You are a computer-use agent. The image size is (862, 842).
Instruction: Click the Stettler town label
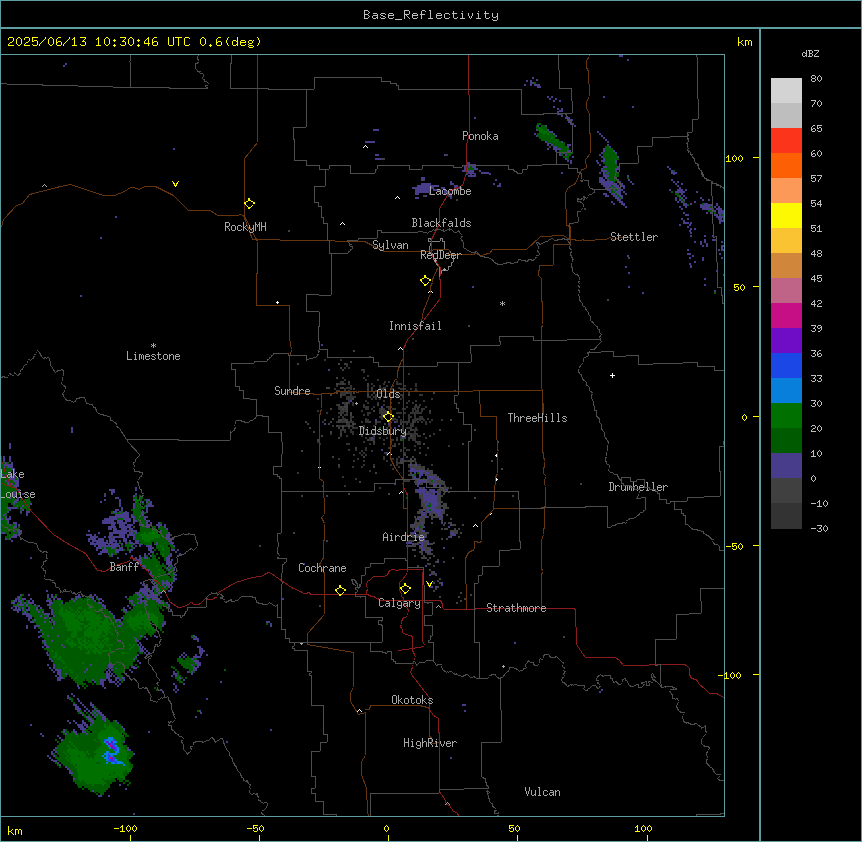pyautogui.click(x=634, y=237)
